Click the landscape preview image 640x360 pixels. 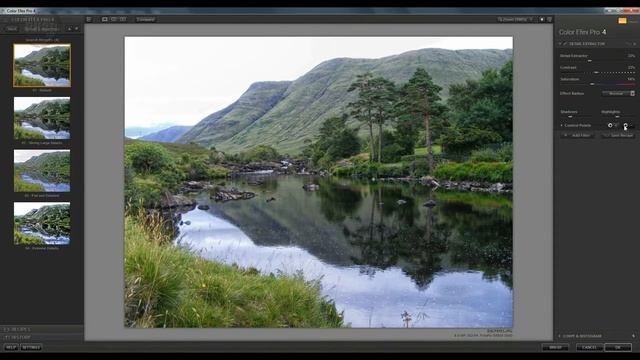(318, 182)
